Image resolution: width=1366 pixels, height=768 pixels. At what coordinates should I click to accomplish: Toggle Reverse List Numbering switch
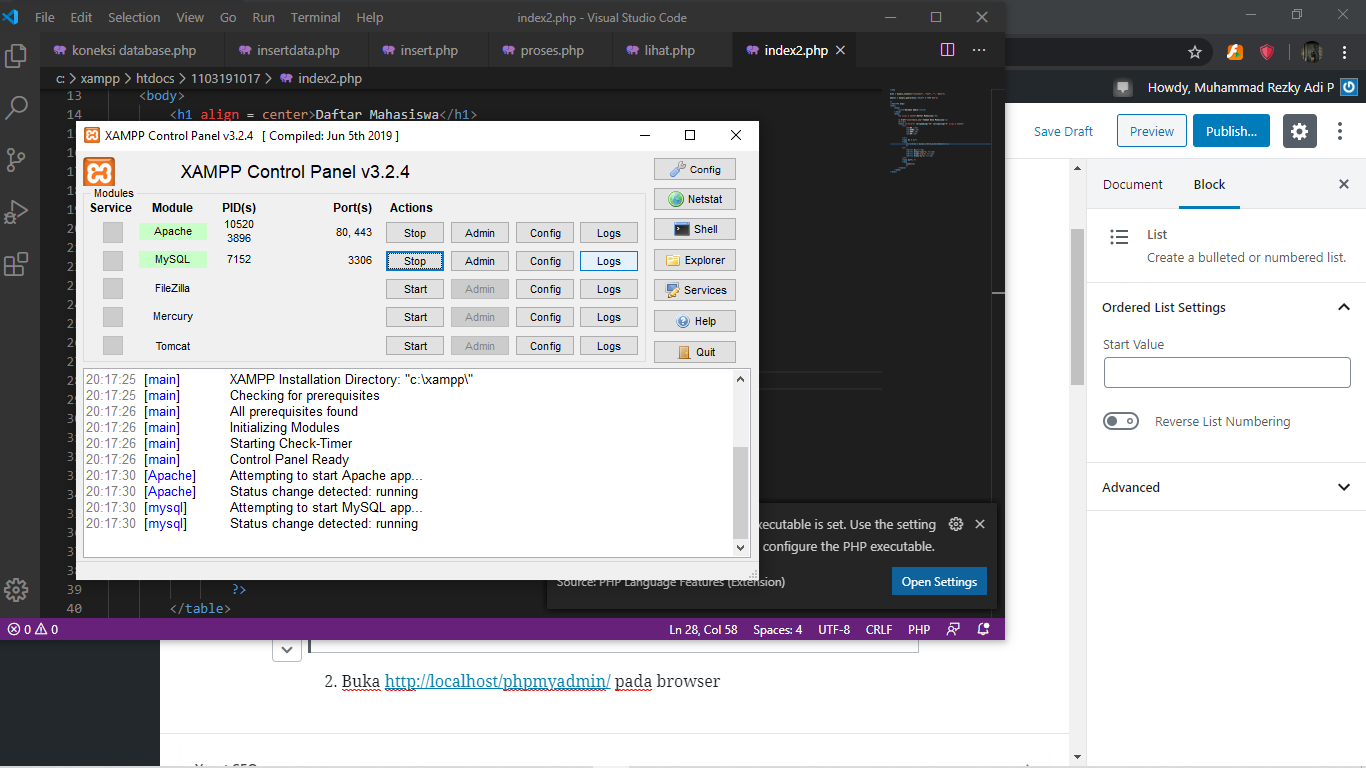1121,421
